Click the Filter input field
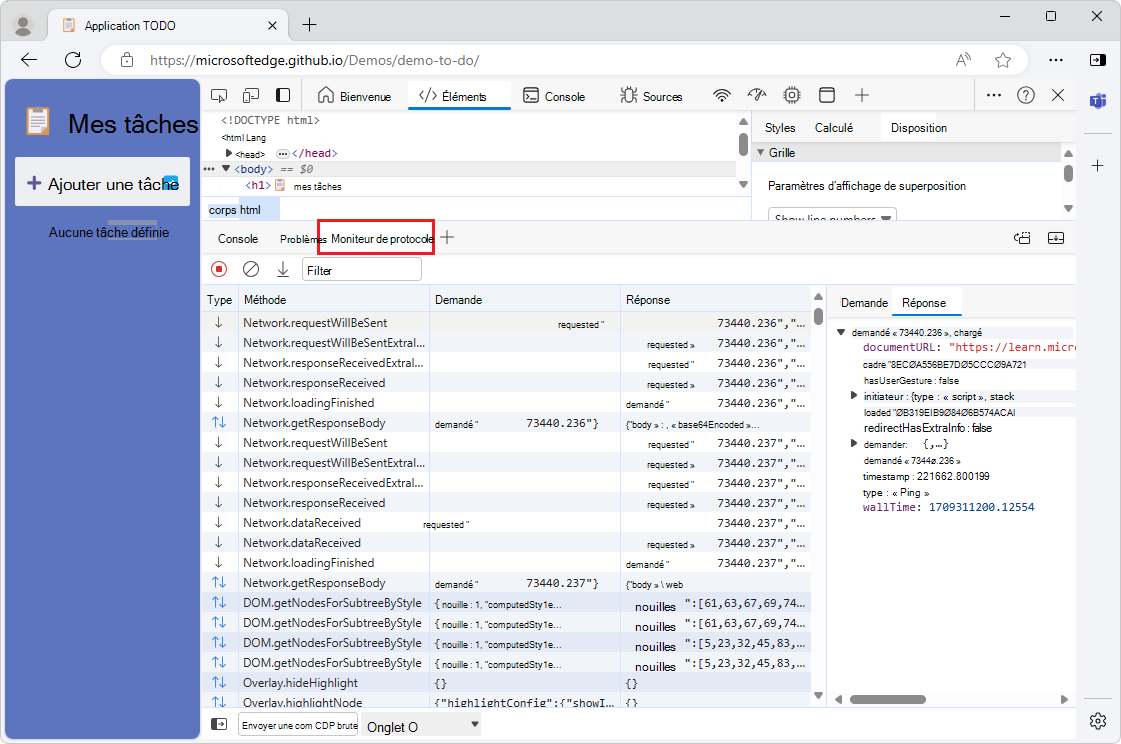Image resolution: width=1121 pixels, height=744 pixels. pyautogui.click(x=361, y=270)
